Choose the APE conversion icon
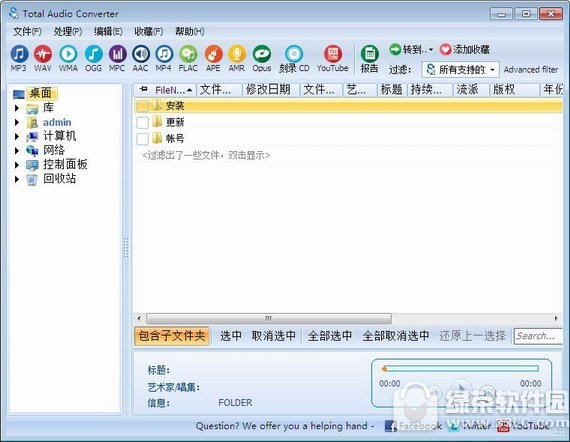 point(213,58)
